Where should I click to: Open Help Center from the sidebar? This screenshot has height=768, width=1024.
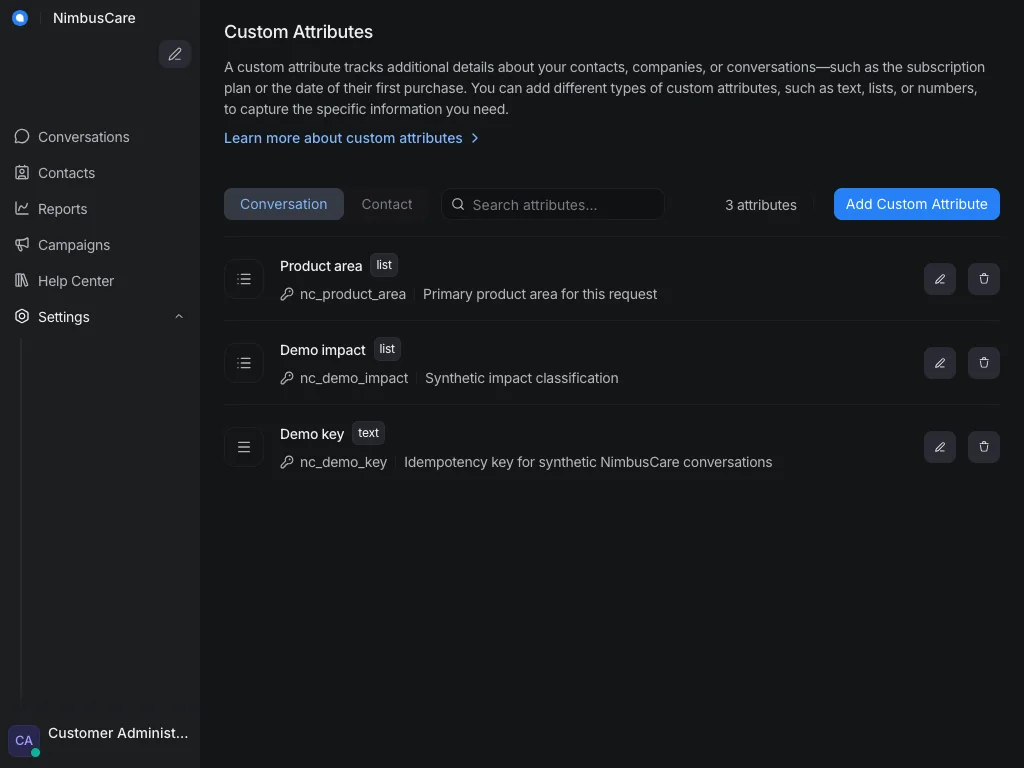100,281
